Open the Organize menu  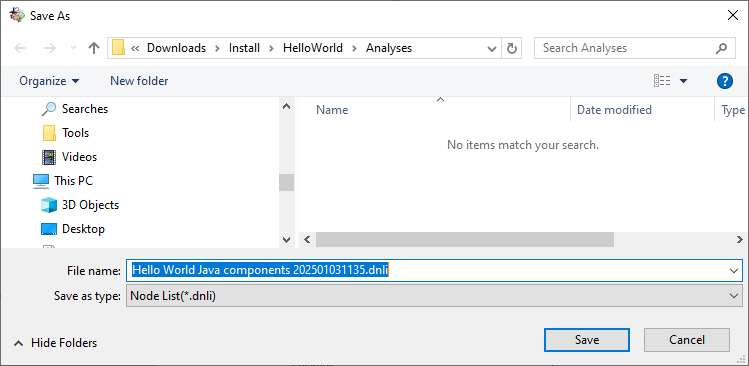point(49,81)
